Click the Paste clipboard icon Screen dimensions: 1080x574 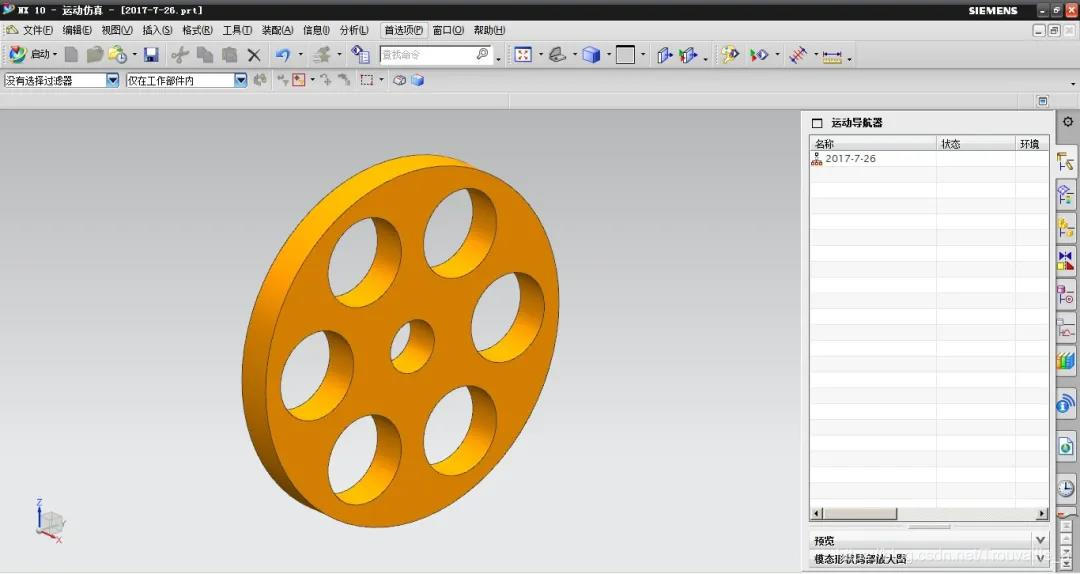[x=229, y=54]
